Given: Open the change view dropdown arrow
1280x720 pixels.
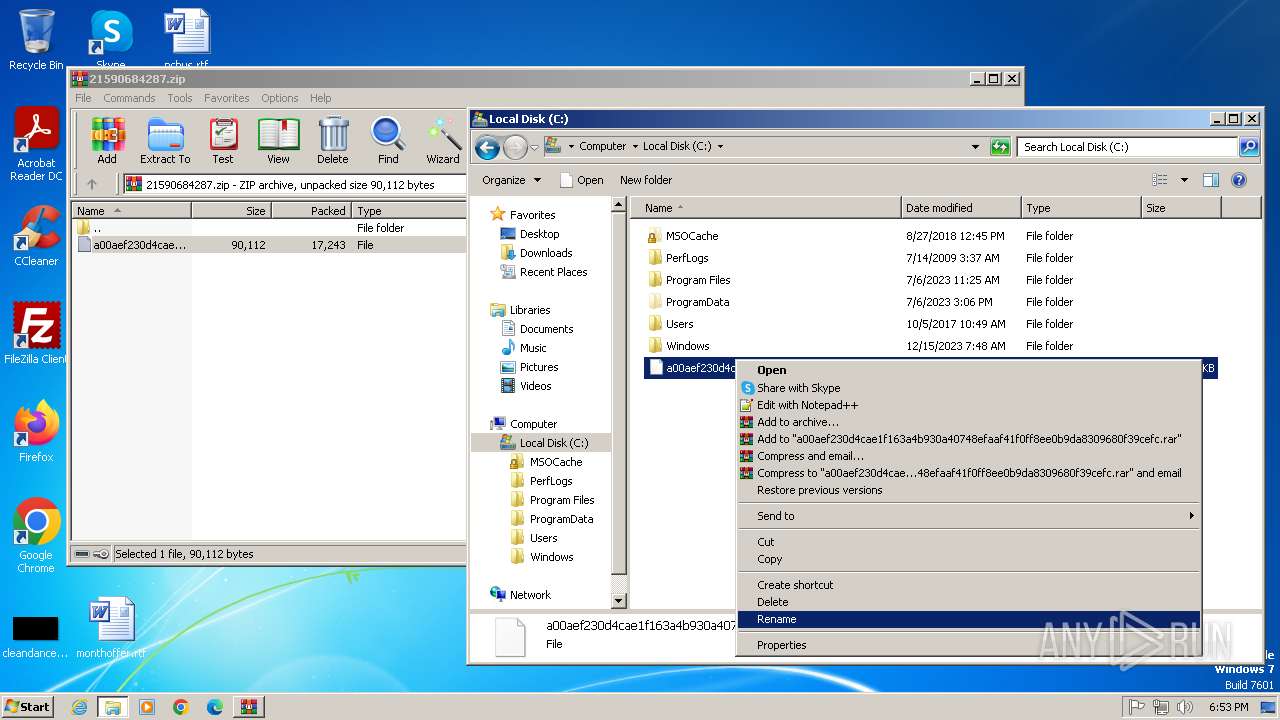Looking at the screenshot, I should tap(1184, 180).
